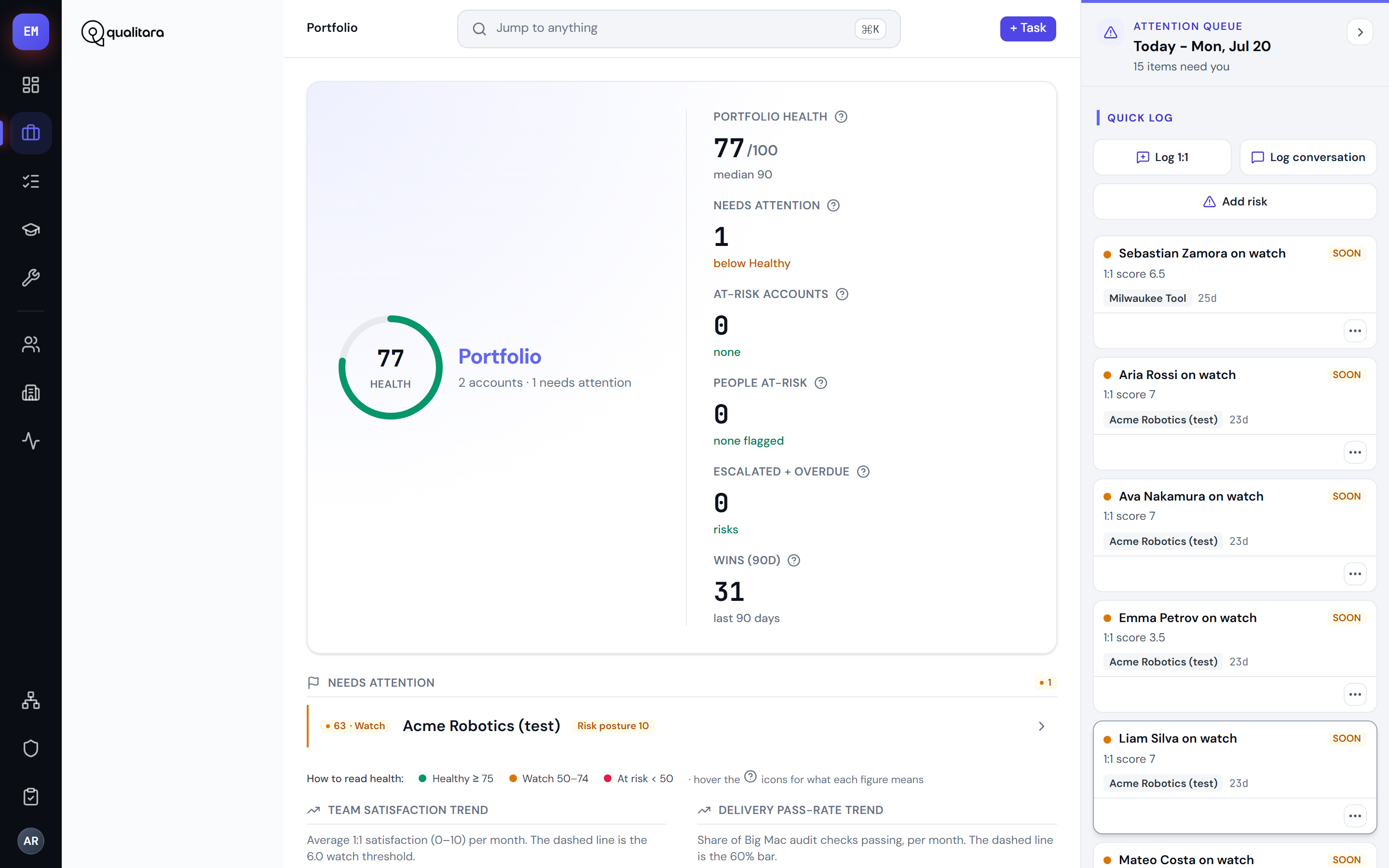The image size is (1389, 868).
Task: Click the Portfolio breadcrumb in top bar
Action: click(332, 27)
